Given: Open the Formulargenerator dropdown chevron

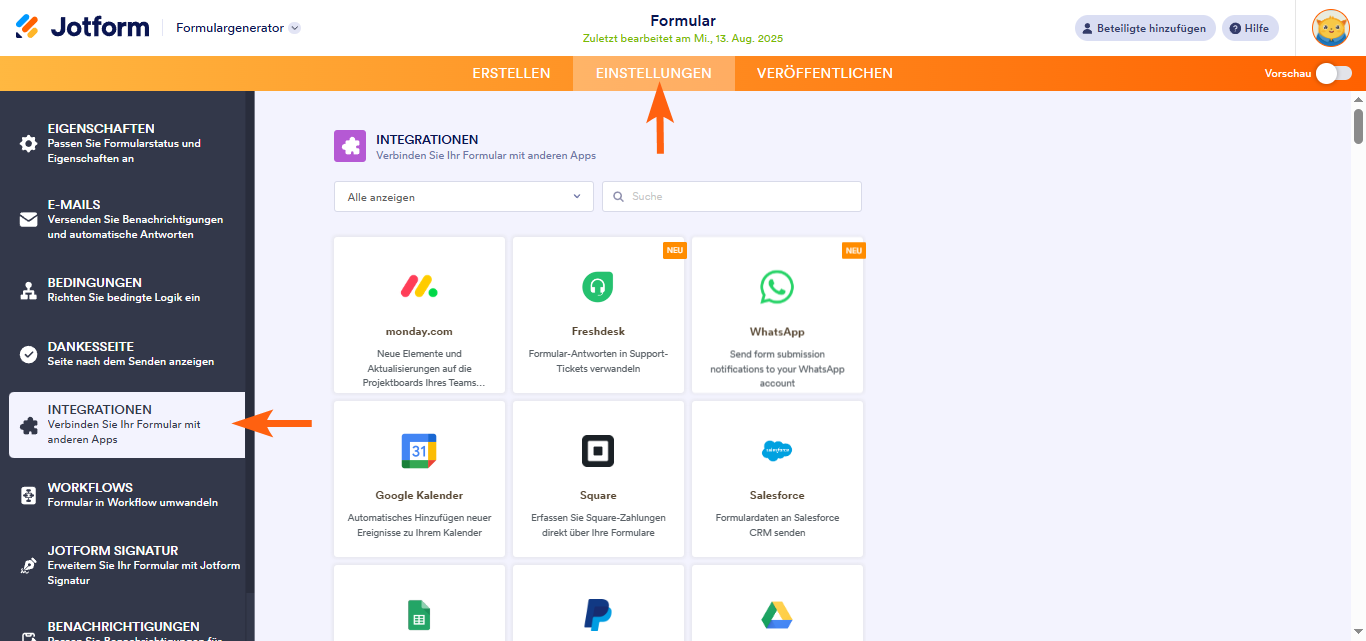Looking at the screenshot, I should 295,28.
